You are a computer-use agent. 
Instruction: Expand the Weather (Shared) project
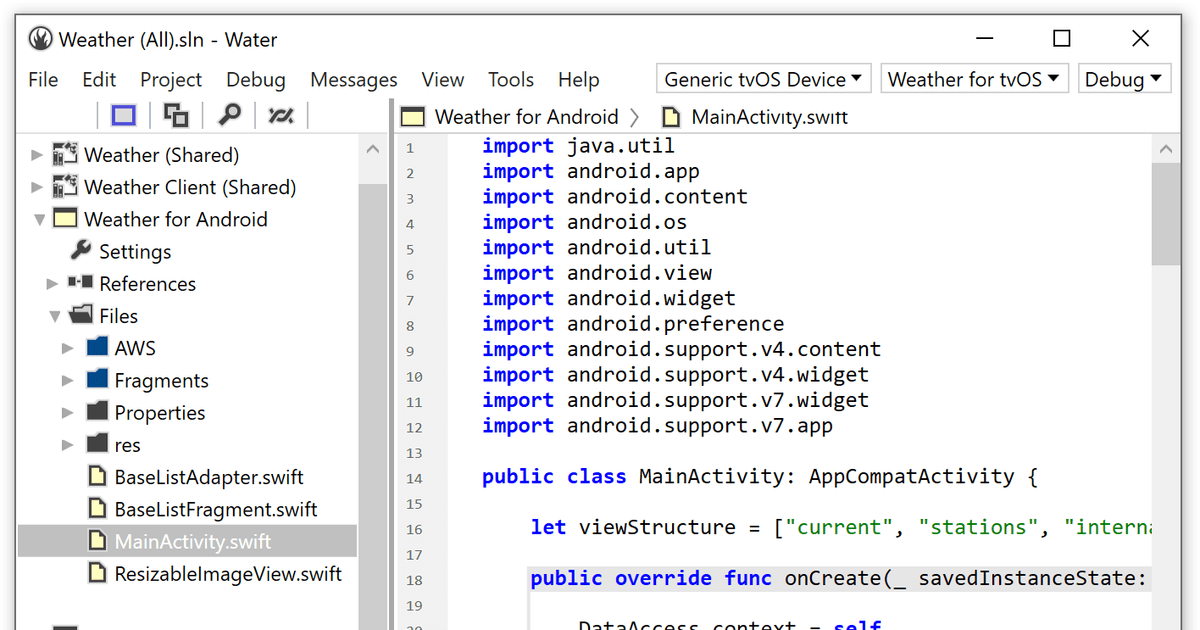35,154
